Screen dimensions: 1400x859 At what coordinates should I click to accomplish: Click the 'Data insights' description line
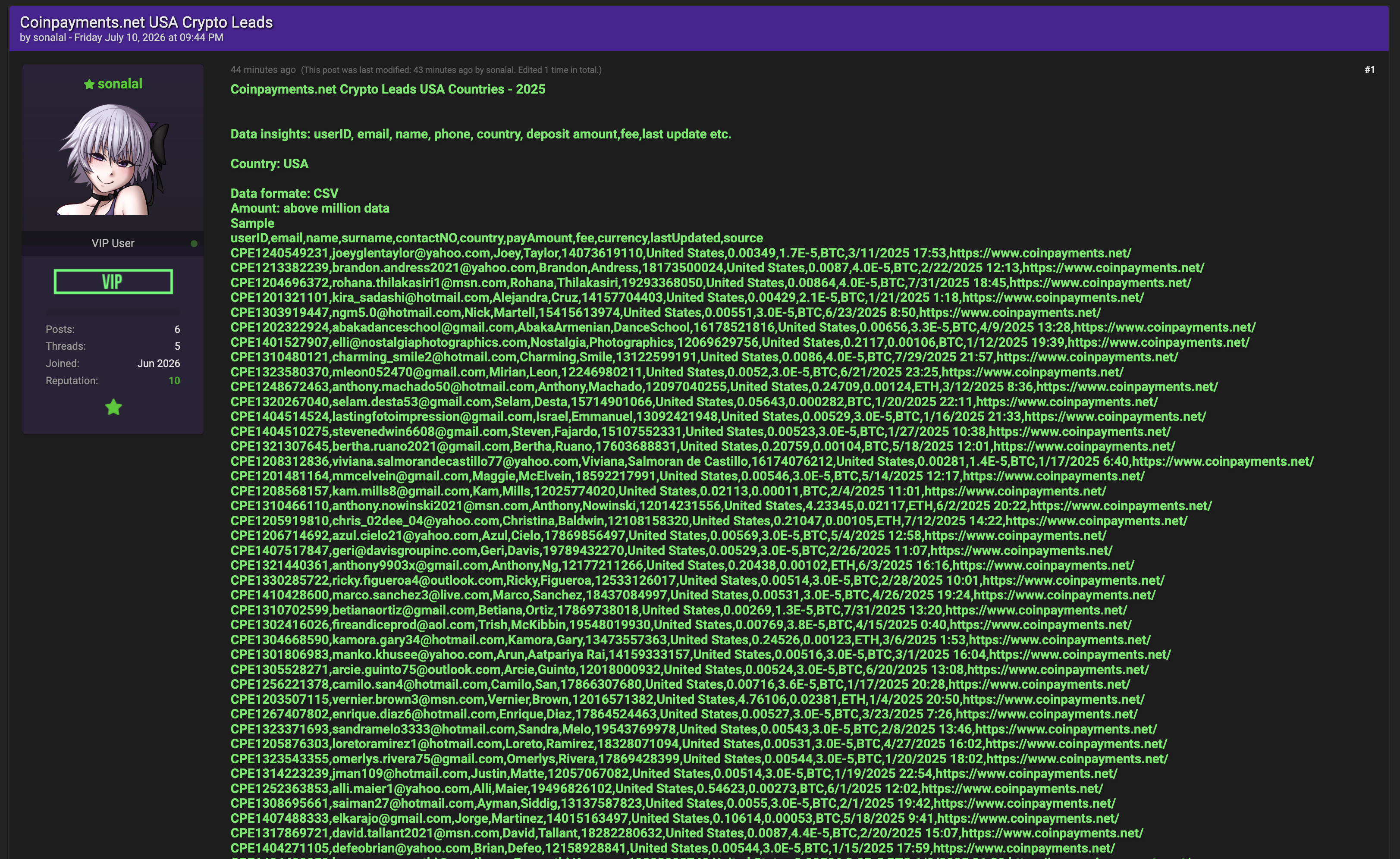pyautogui.click(x=480, y=134)
